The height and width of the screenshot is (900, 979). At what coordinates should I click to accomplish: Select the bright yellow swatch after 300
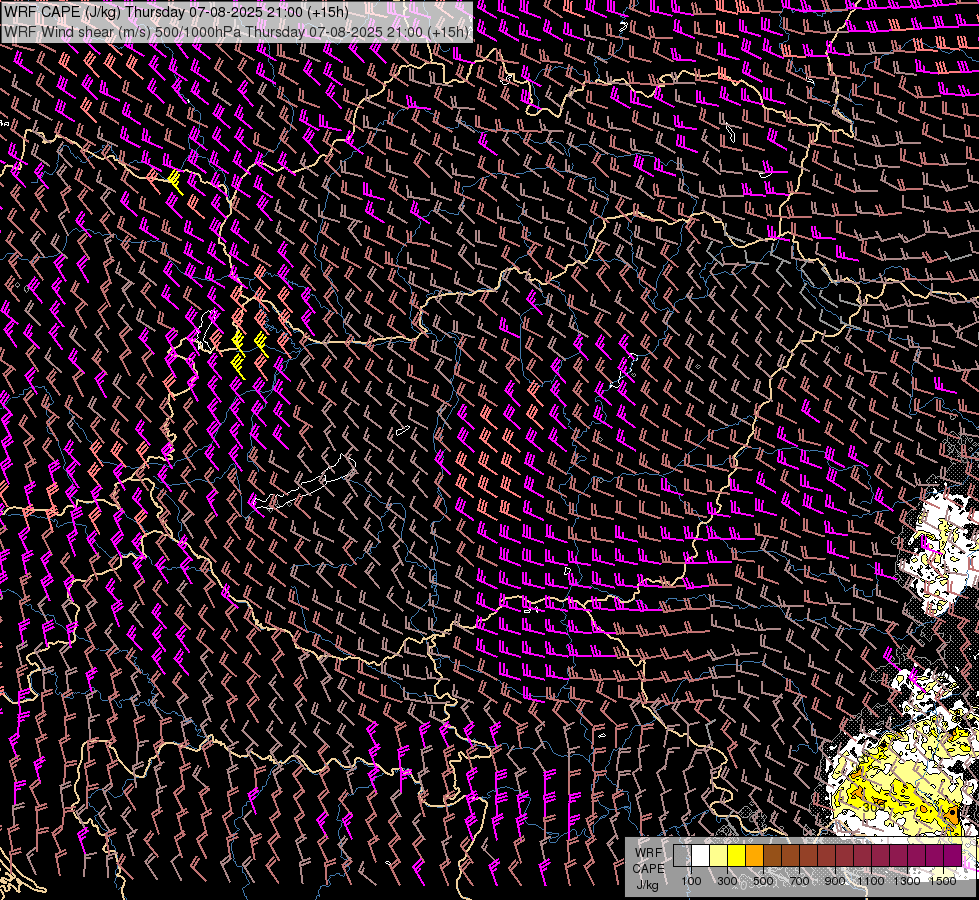tap(737, 856)
